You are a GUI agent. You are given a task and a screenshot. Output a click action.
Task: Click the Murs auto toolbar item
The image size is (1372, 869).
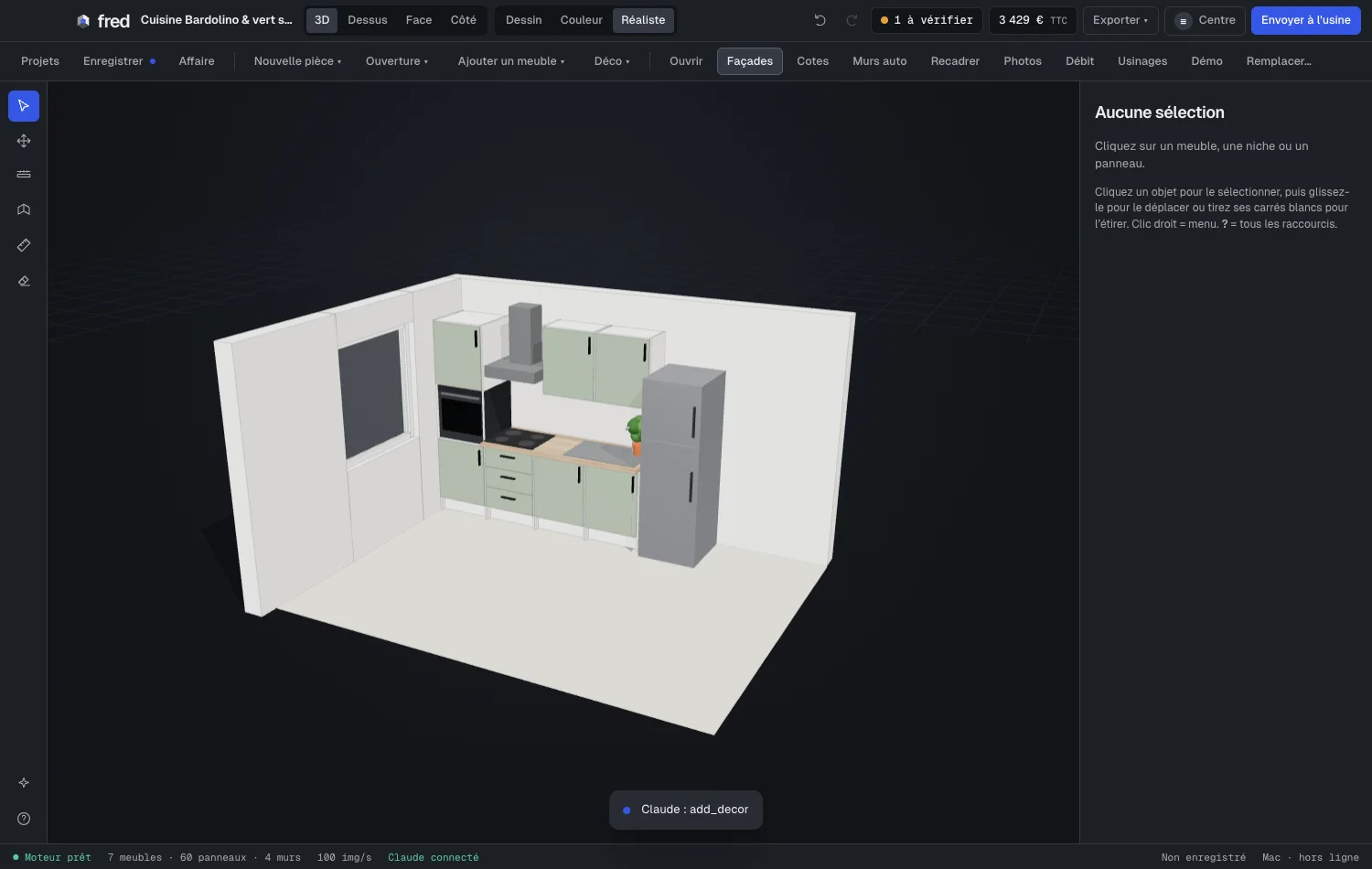(880, 61)
